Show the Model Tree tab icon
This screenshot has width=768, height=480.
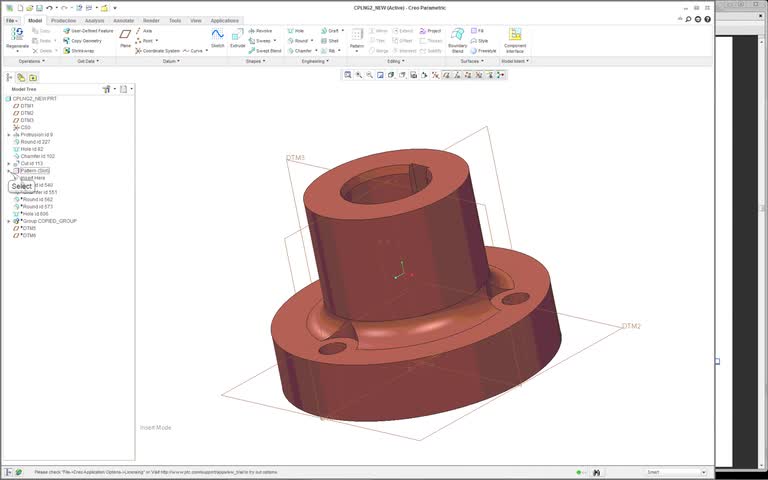[x=9, y=77]
